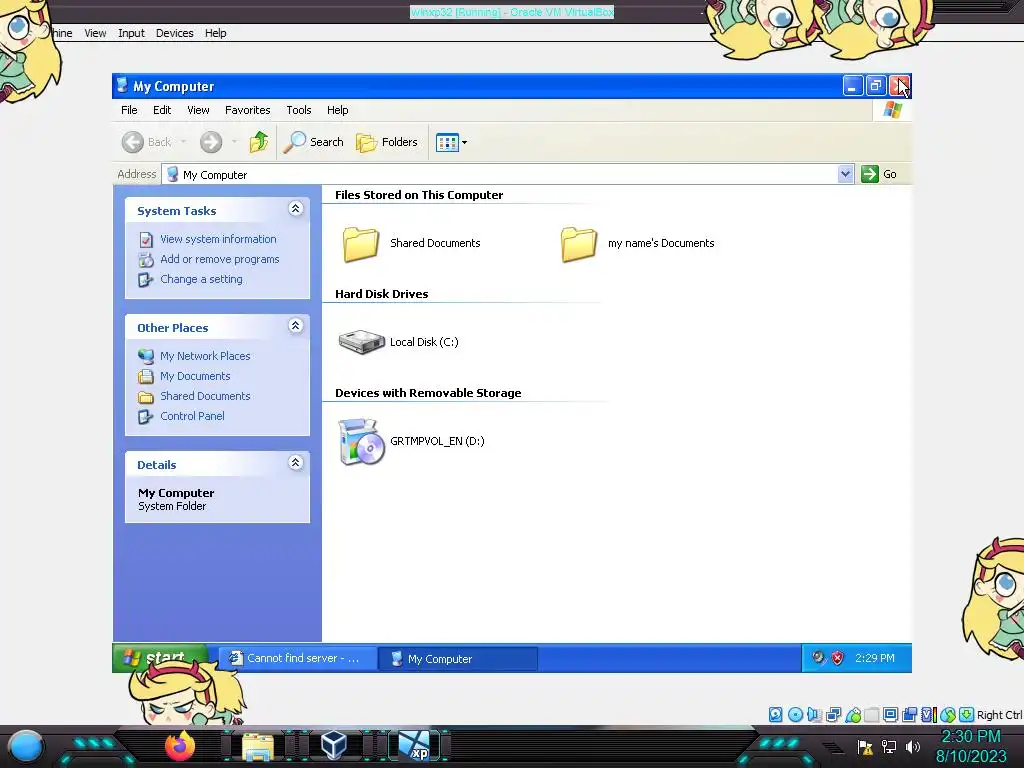The width and height of the screenshot is (1024, 768).
Task: Click VirtualBox hard disk activity icon
Action: [775, 714]
